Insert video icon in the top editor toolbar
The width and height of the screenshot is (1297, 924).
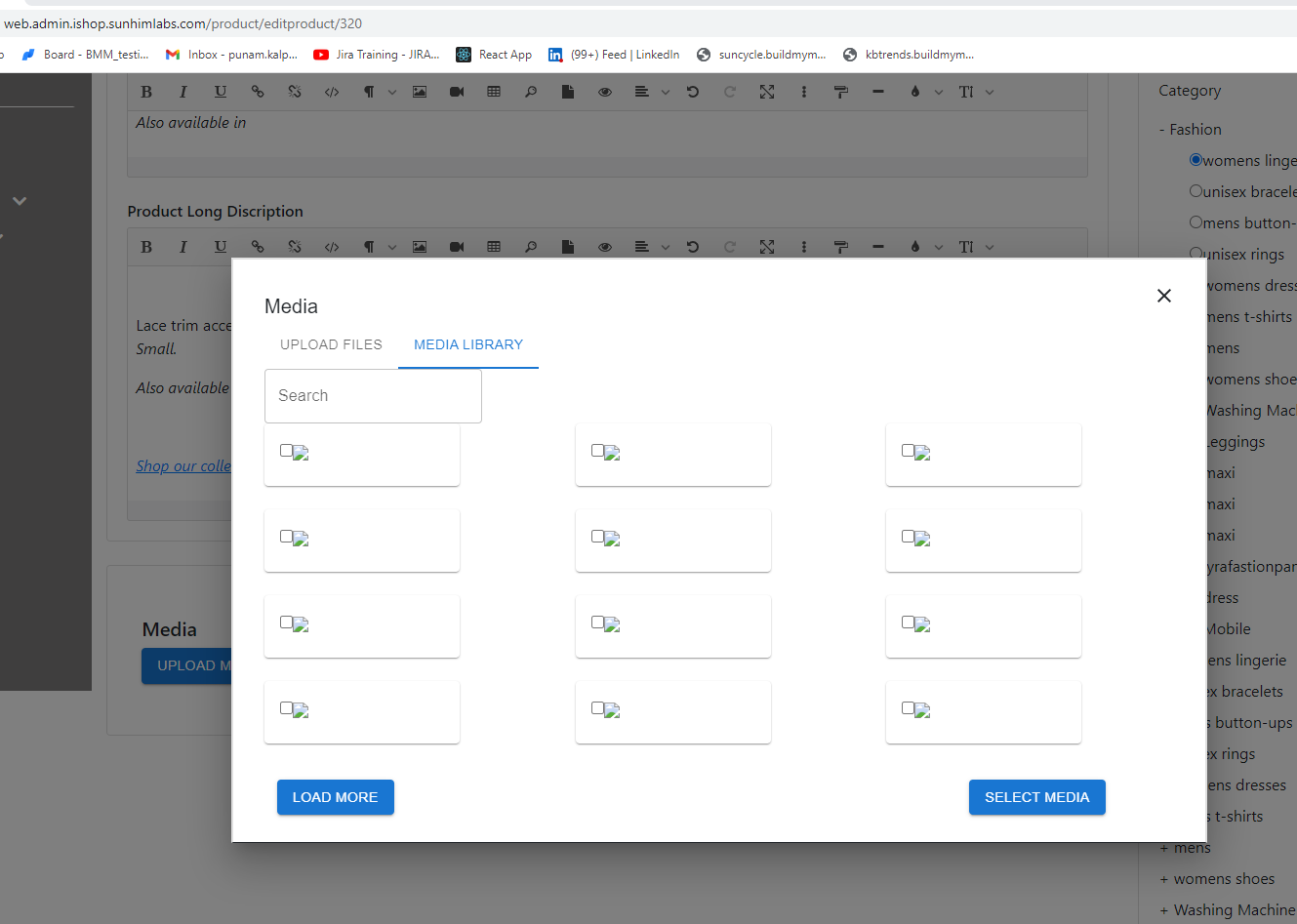tap(457, 92)
